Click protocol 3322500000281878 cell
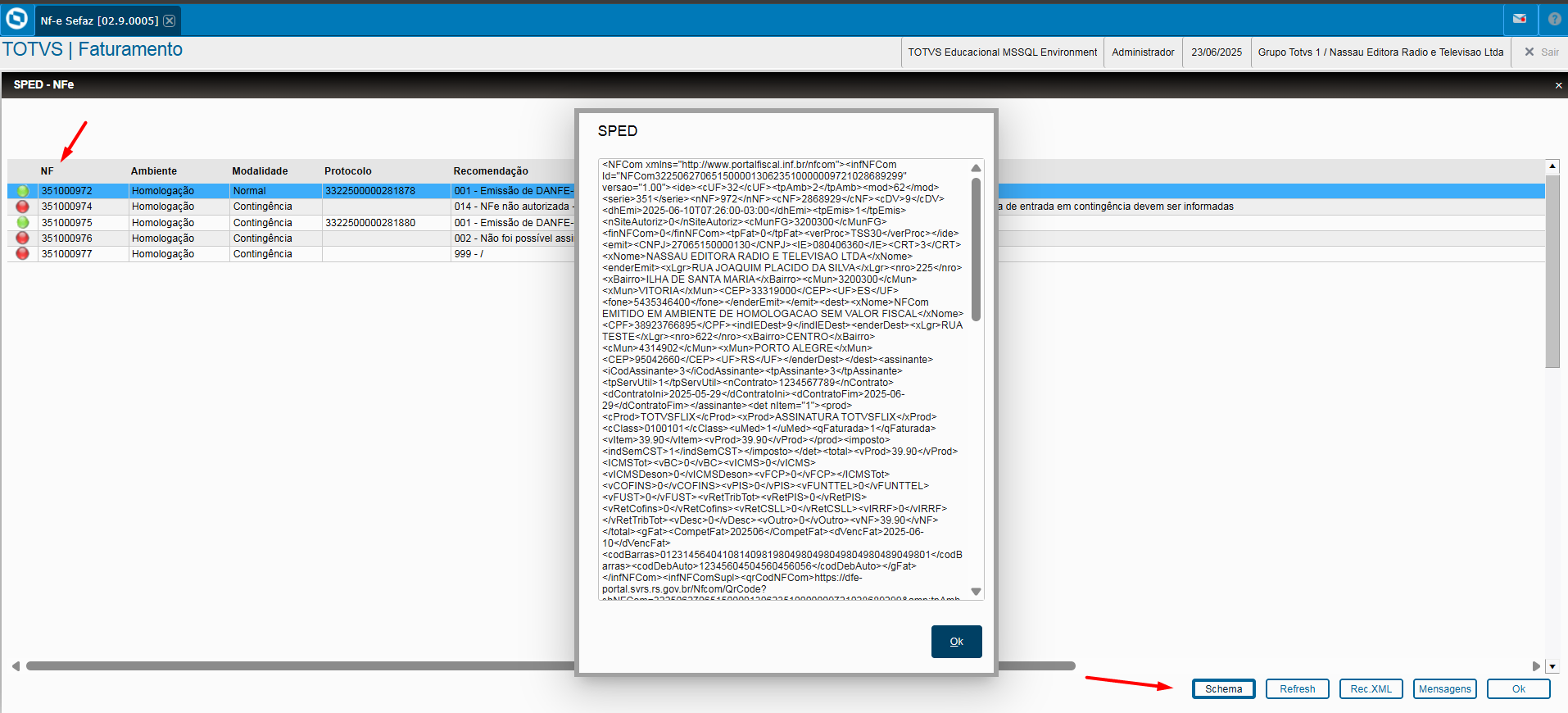Screen dimensions: 1568x713 point(387,191)
